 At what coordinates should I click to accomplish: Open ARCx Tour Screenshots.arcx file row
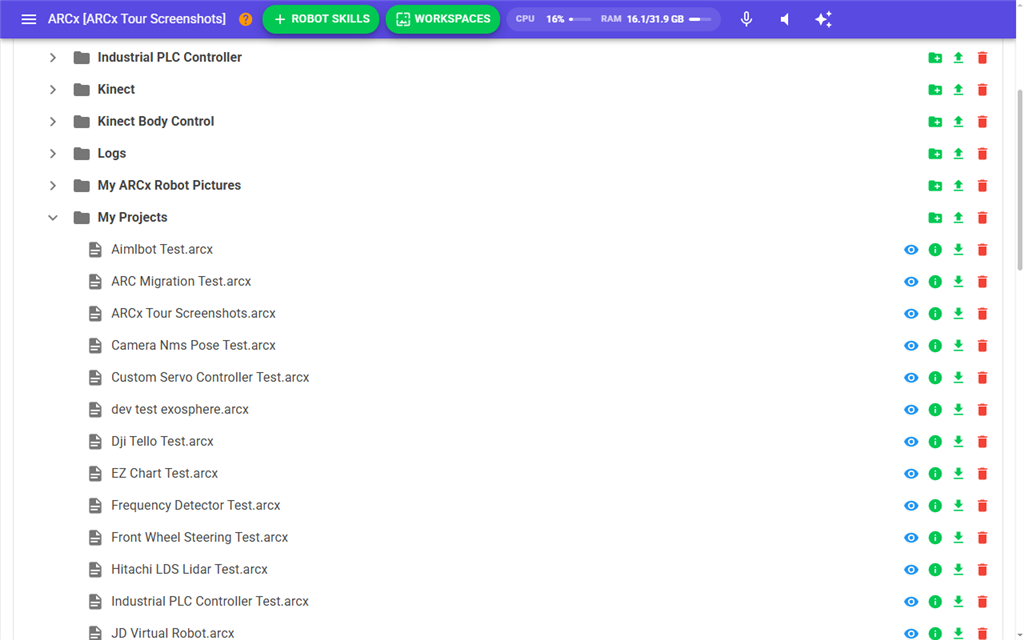(193, 313)
